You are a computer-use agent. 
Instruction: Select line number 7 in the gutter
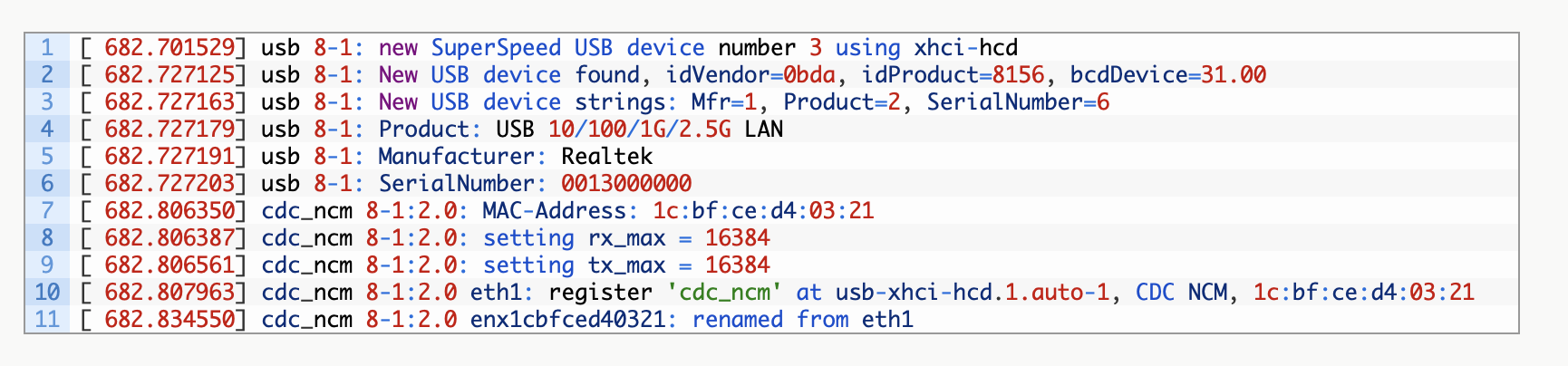47,210
